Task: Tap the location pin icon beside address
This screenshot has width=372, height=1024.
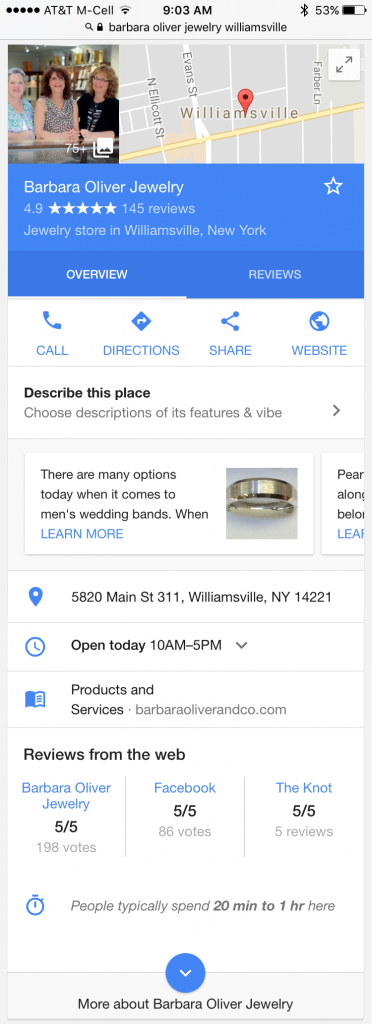Action: pyautogui.click(x=35, y=597)
